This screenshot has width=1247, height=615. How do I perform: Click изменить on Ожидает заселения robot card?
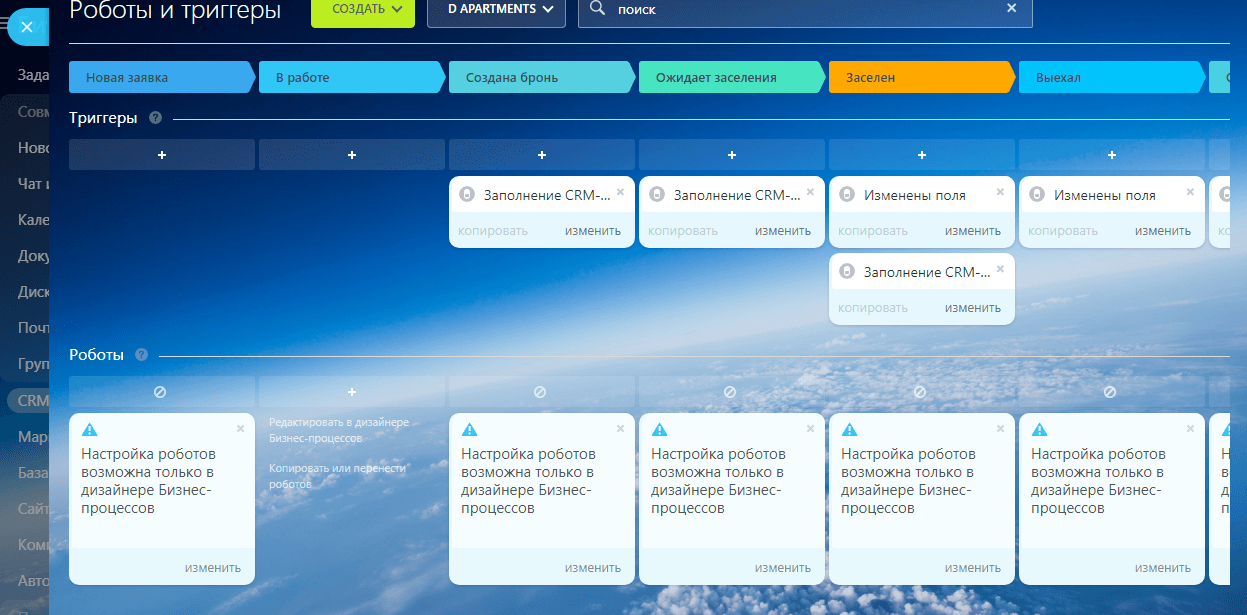(x=783, y=568)
